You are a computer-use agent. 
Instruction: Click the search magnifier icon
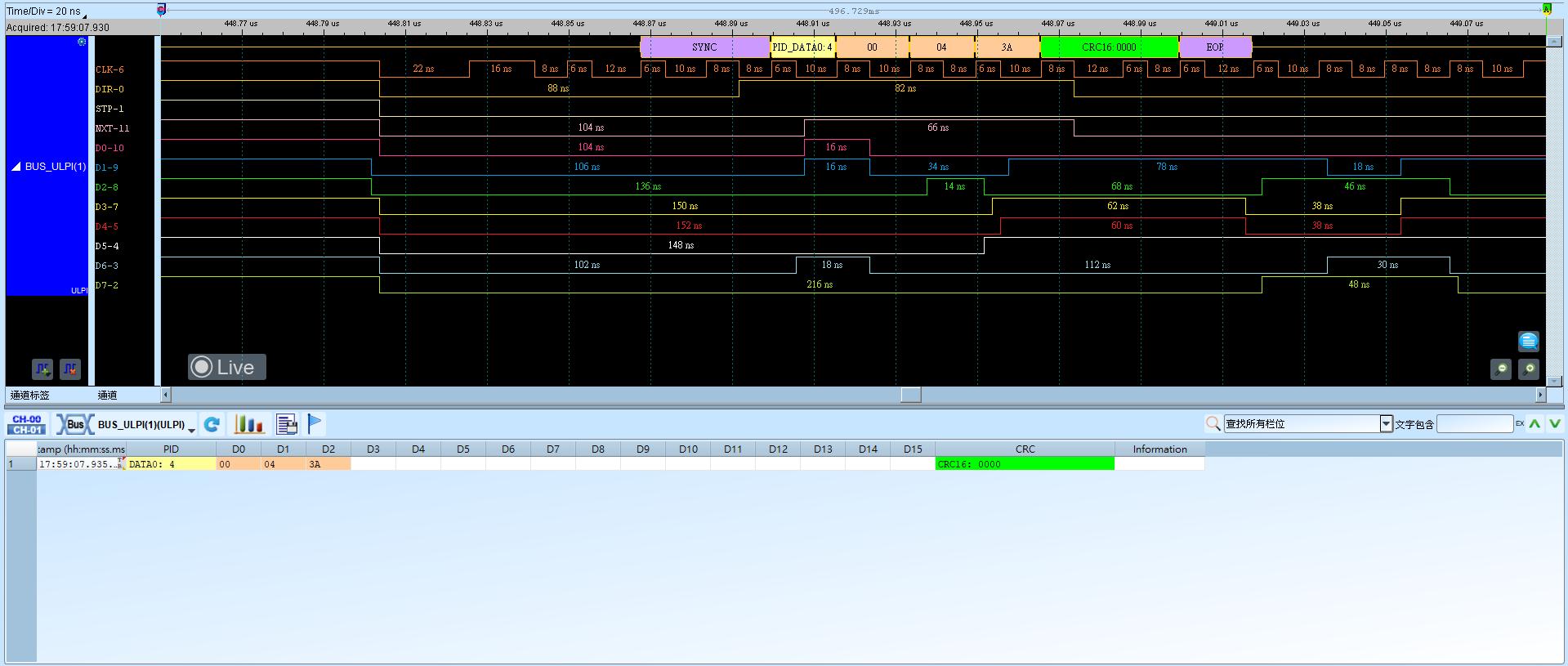[1213, 423]
